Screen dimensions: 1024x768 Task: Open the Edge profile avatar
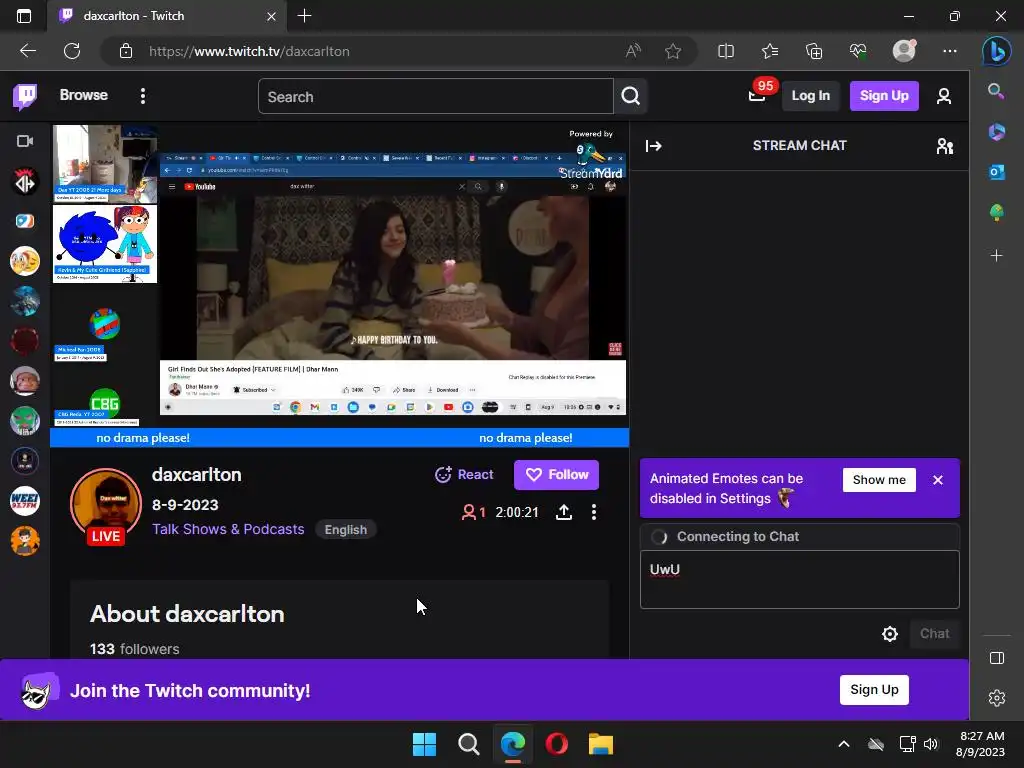point(904,51)
